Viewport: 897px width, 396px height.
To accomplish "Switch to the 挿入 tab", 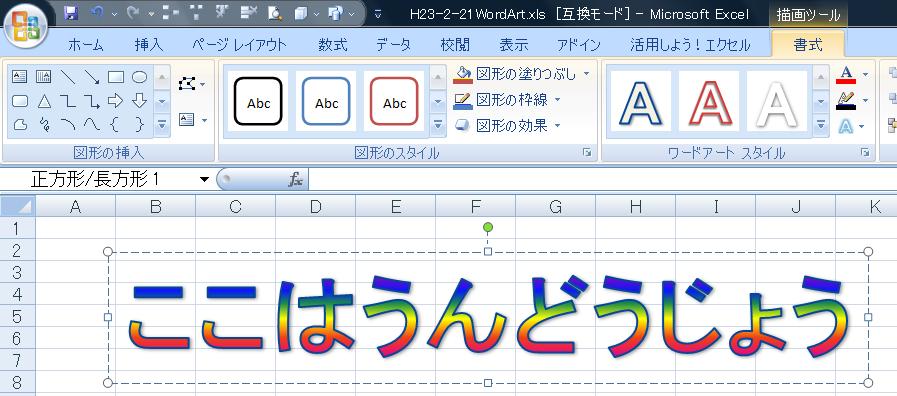I will click(x=149, y=45).
